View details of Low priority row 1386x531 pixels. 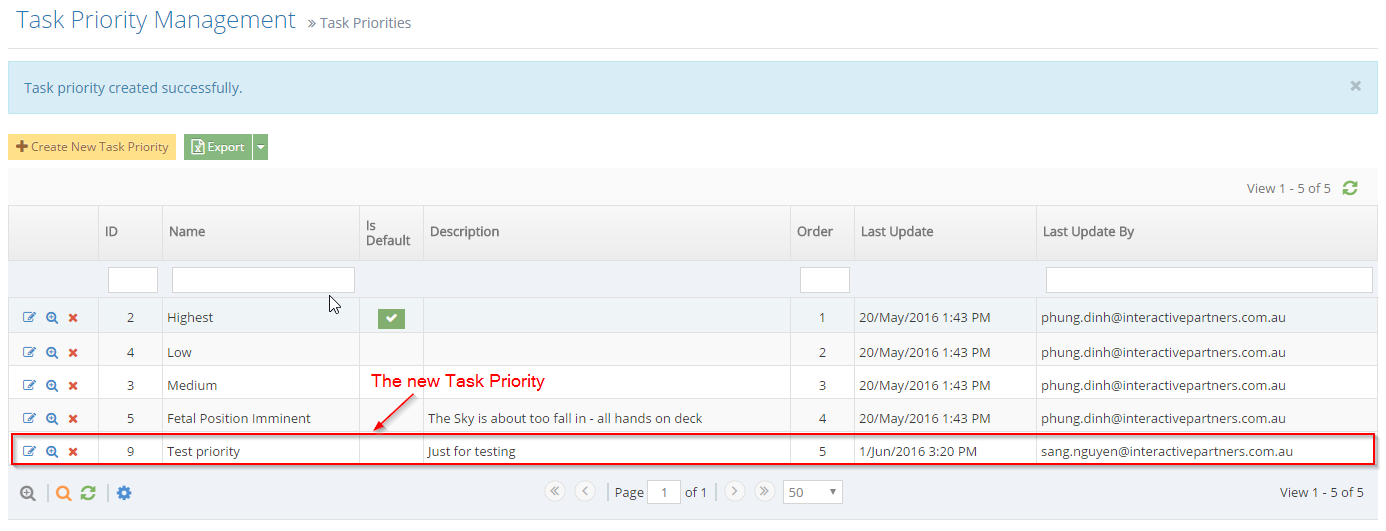point(52,352)
